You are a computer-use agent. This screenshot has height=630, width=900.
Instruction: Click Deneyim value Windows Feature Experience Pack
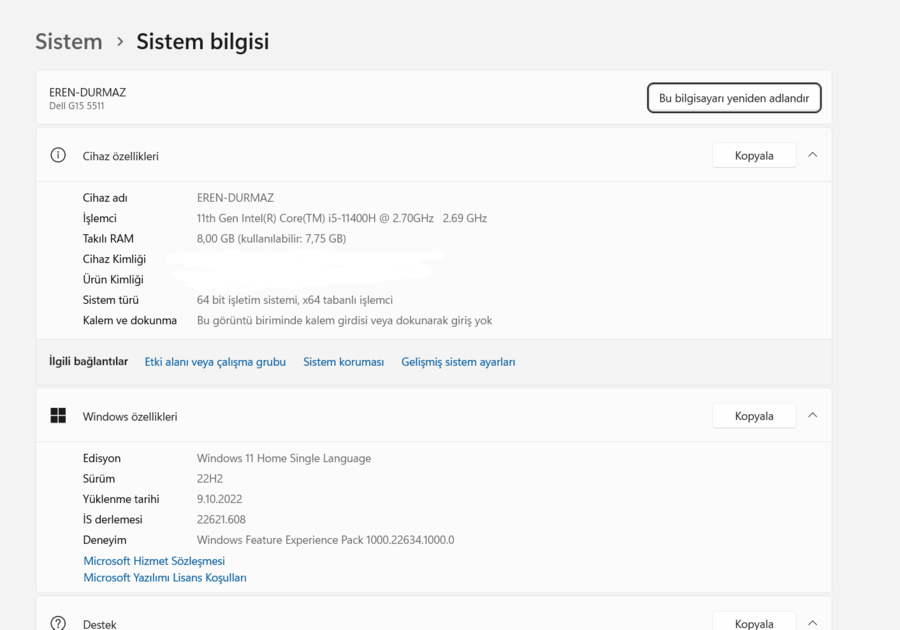tap(325, 540)
